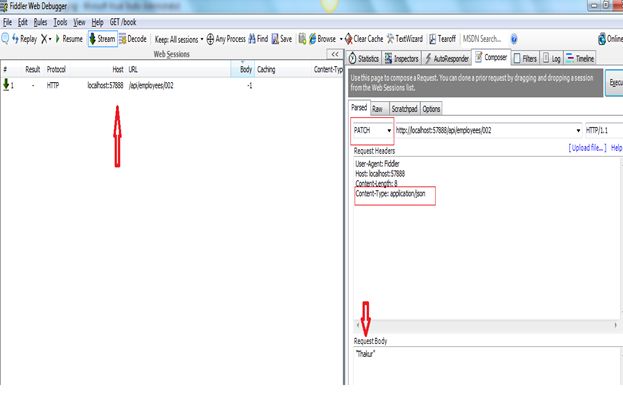Click the Resume toolbar button
The image size is (623, 417).
[x=68, y=39]
